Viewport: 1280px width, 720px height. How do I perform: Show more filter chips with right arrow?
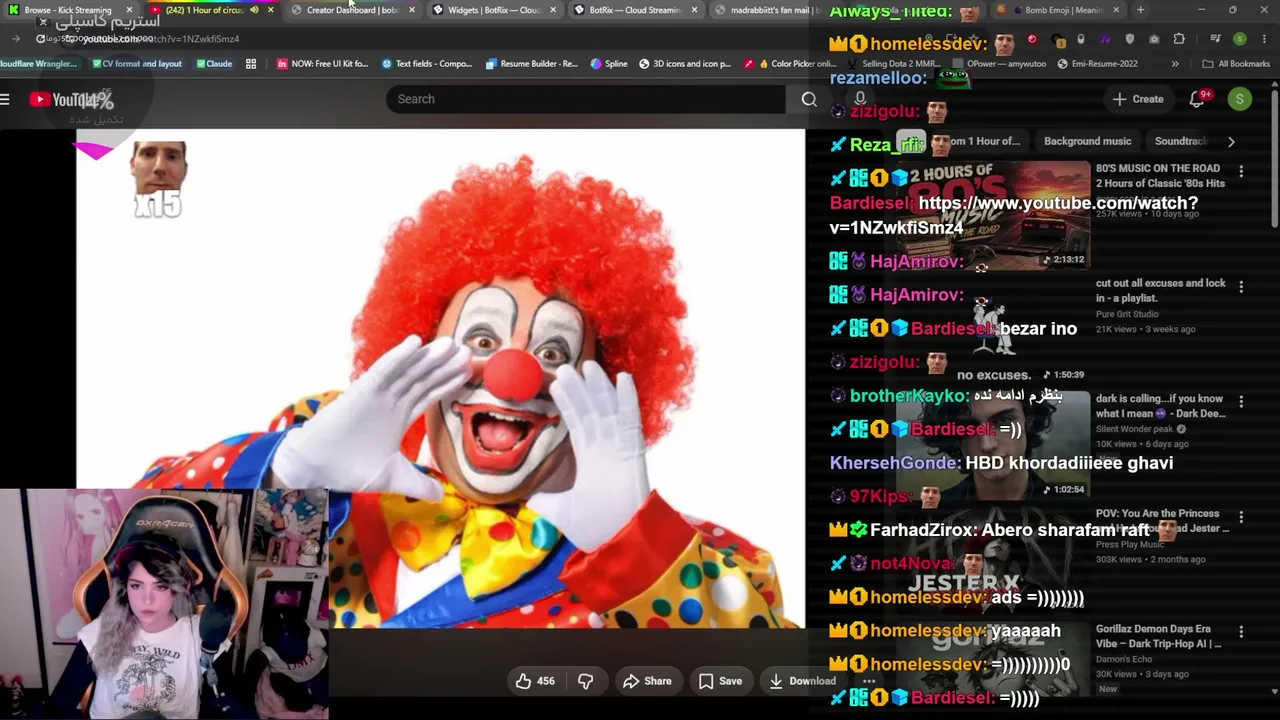(1231, 142)
